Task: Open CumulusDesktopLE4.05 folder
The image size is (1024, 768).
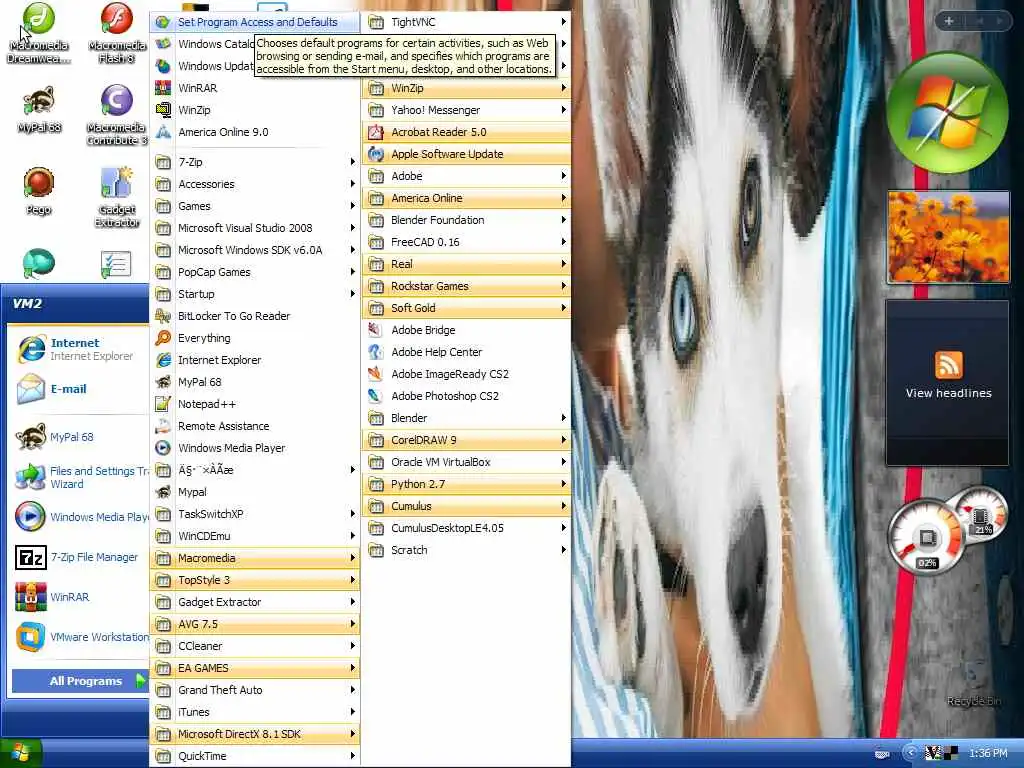Action: [x=466, y=528]
